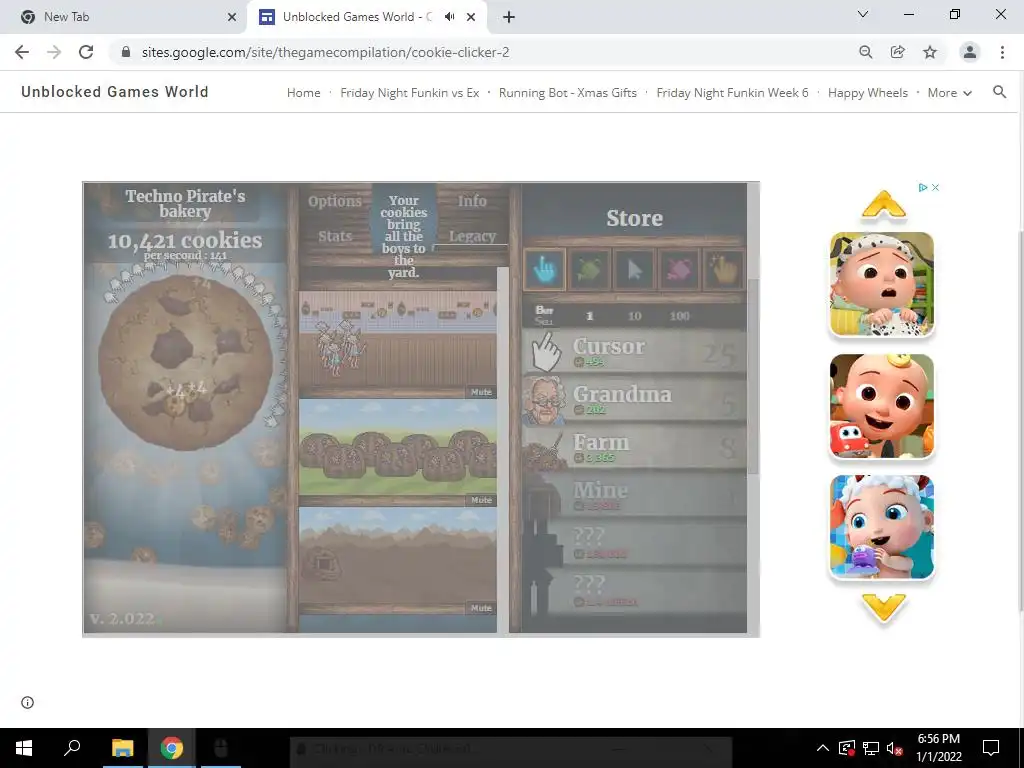This screenshot has height=768, width=1024.
Task: Mute the tab via speaker icon
Action: [x=449, y=17]
